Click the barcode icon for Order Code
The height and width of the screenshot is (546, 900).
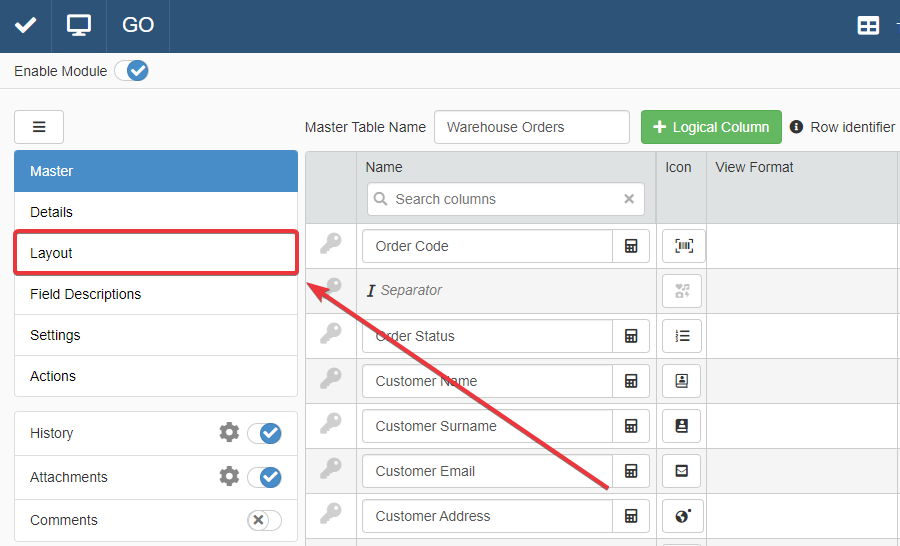click(683, 246)
